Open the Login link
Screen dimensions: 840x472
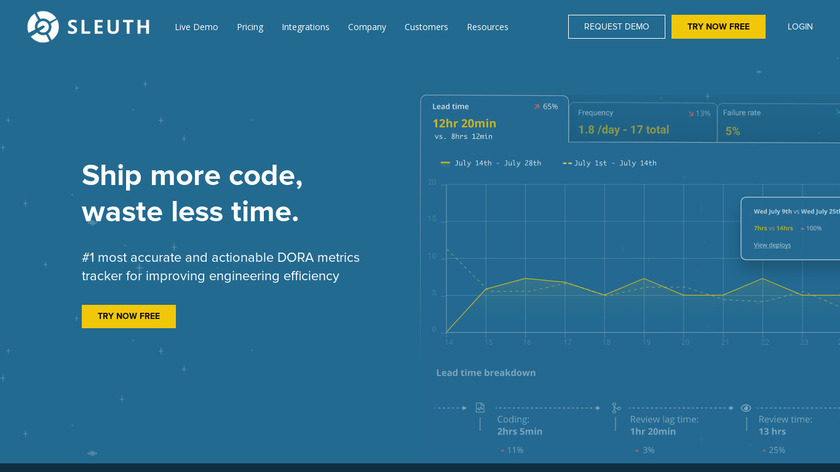tap(800, 27)
